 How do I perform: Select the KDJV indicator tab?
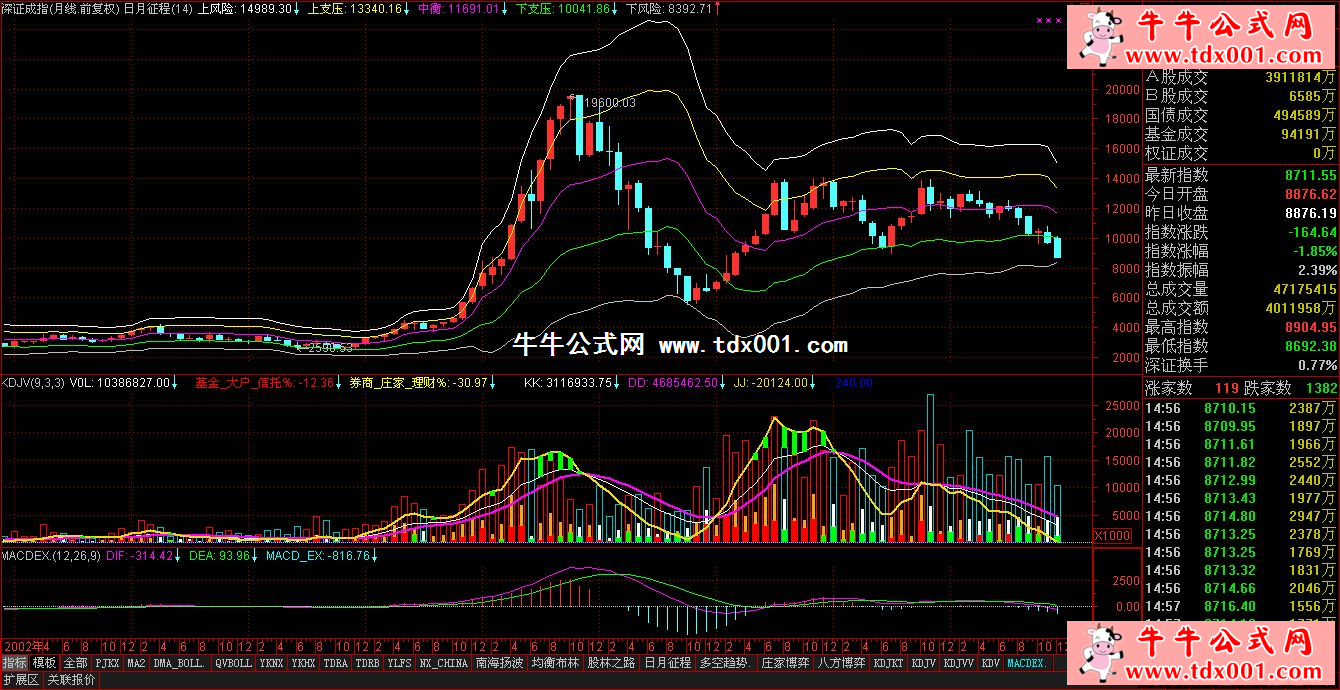click(924, 663)
